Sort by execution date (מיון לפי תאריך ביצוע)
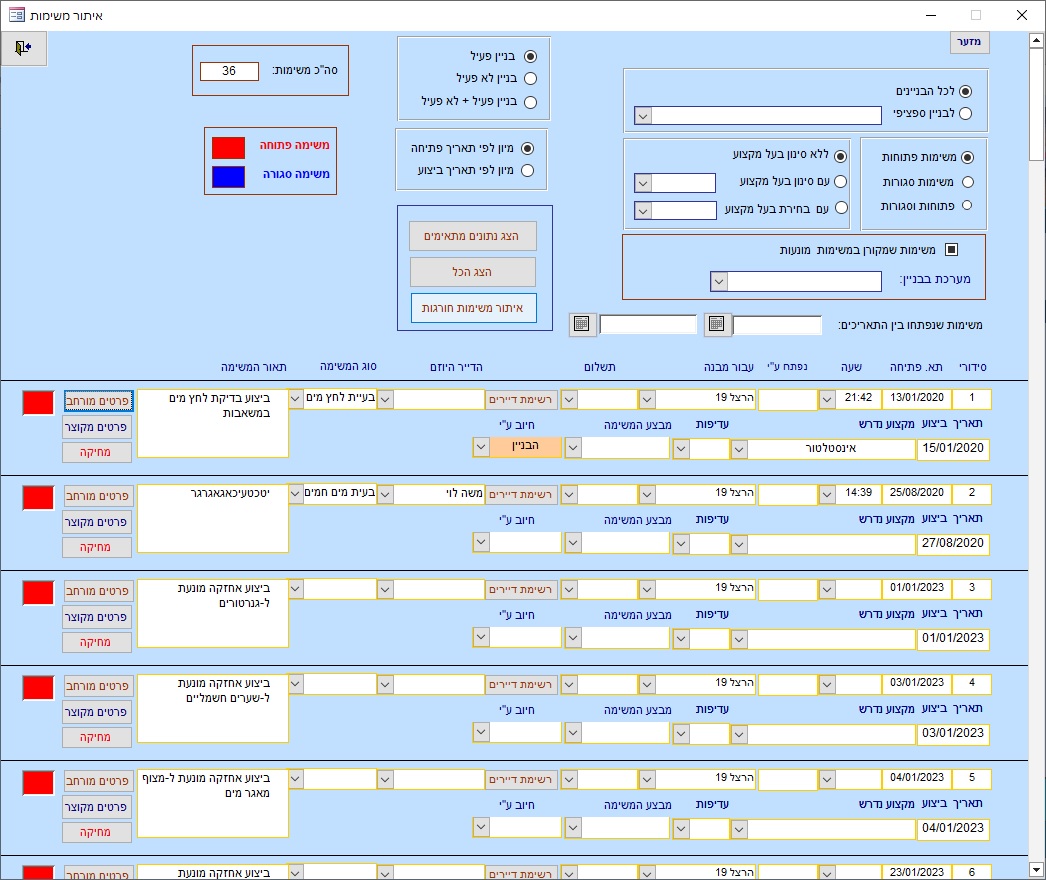This screenshot has height=880, width=1046. click(527, 171)
